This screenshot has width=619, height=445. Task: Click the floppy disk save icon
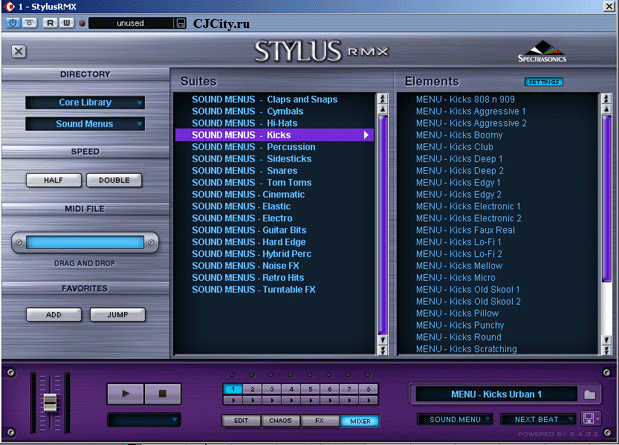click(589, 419)
